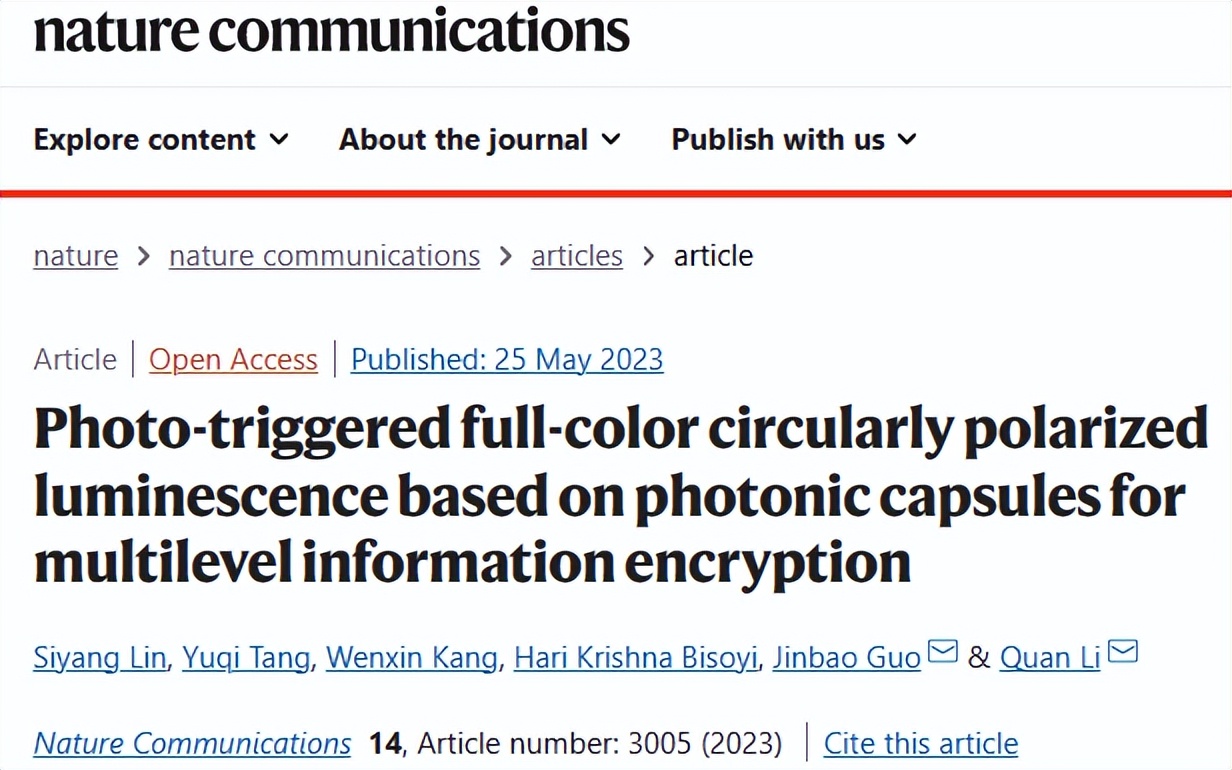Click the italic Nature Communications journal link

click(x=192, y=743)
